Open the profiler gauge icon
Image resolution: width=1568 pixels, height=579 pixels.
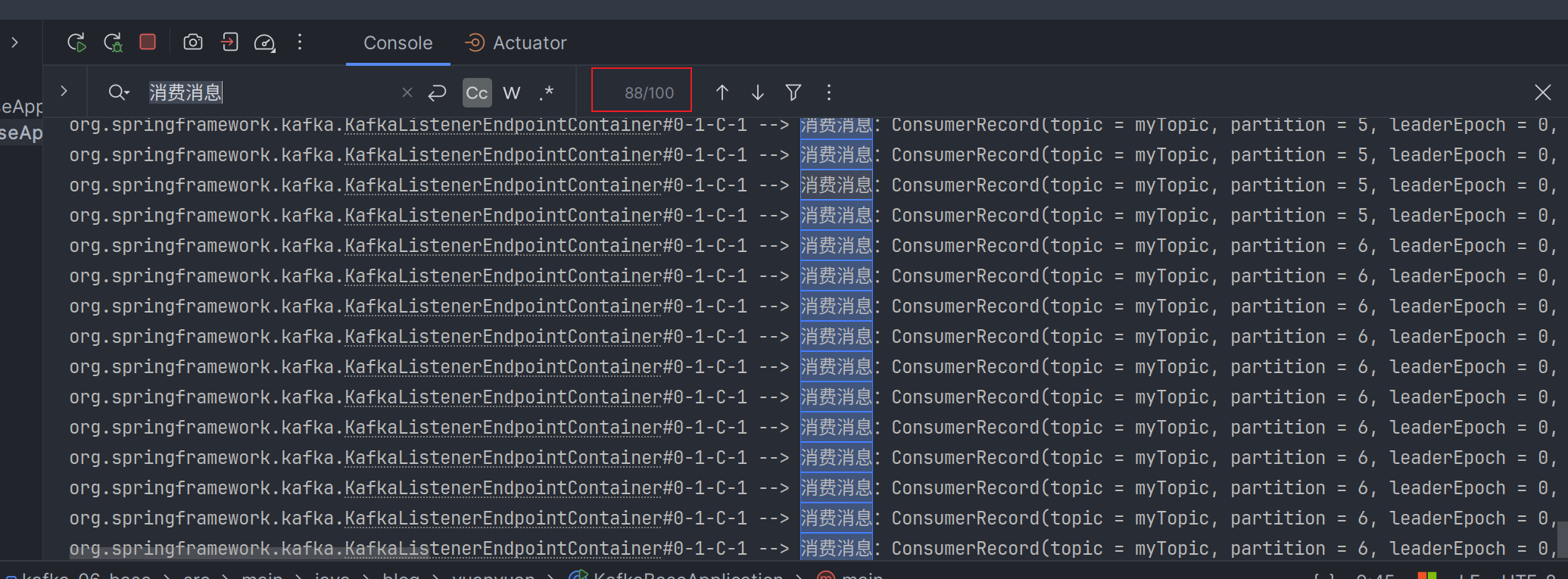(x=264, y=42)
